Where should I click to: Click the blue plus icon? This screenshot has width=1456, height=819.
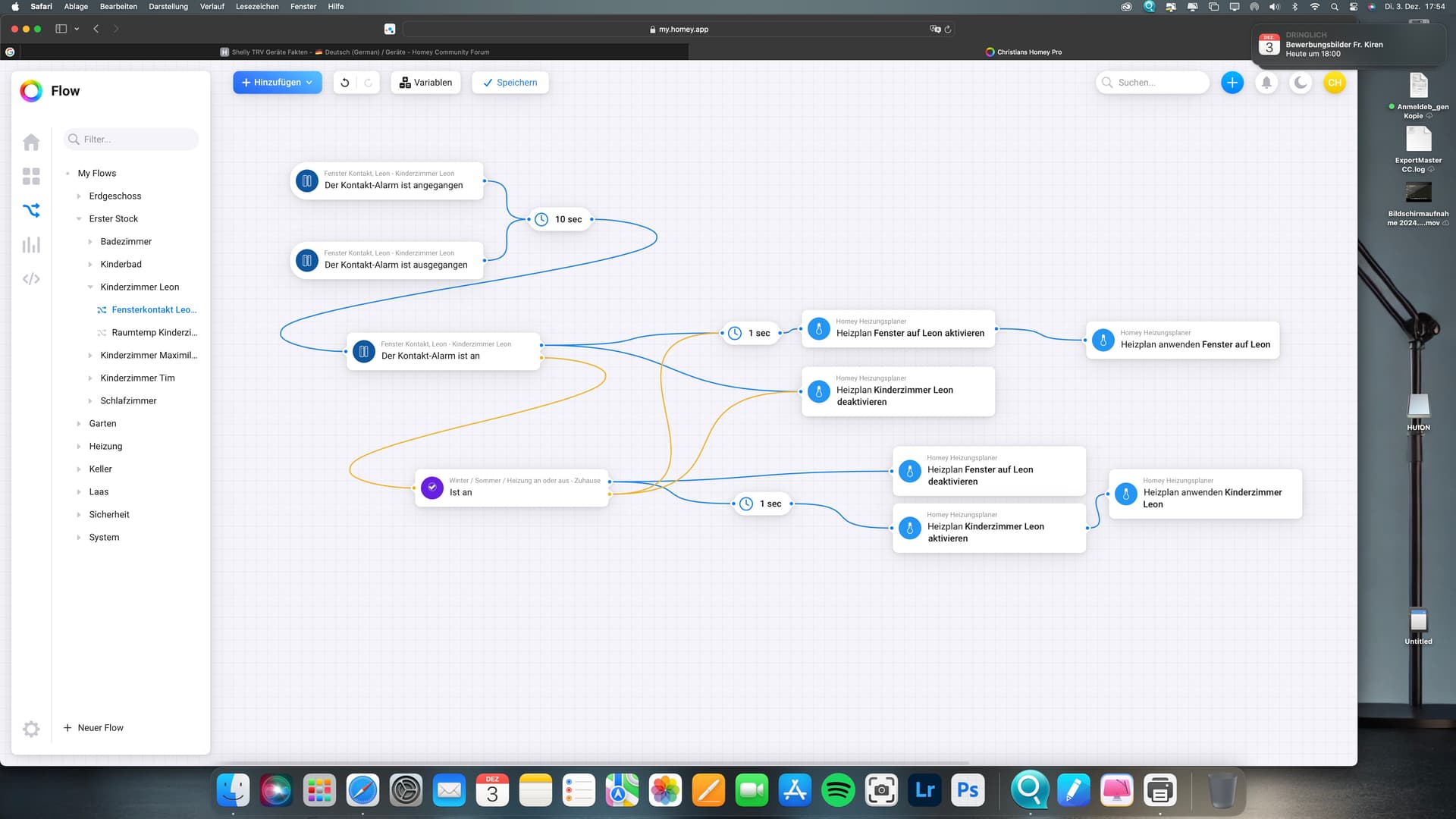coord(1232,83)
